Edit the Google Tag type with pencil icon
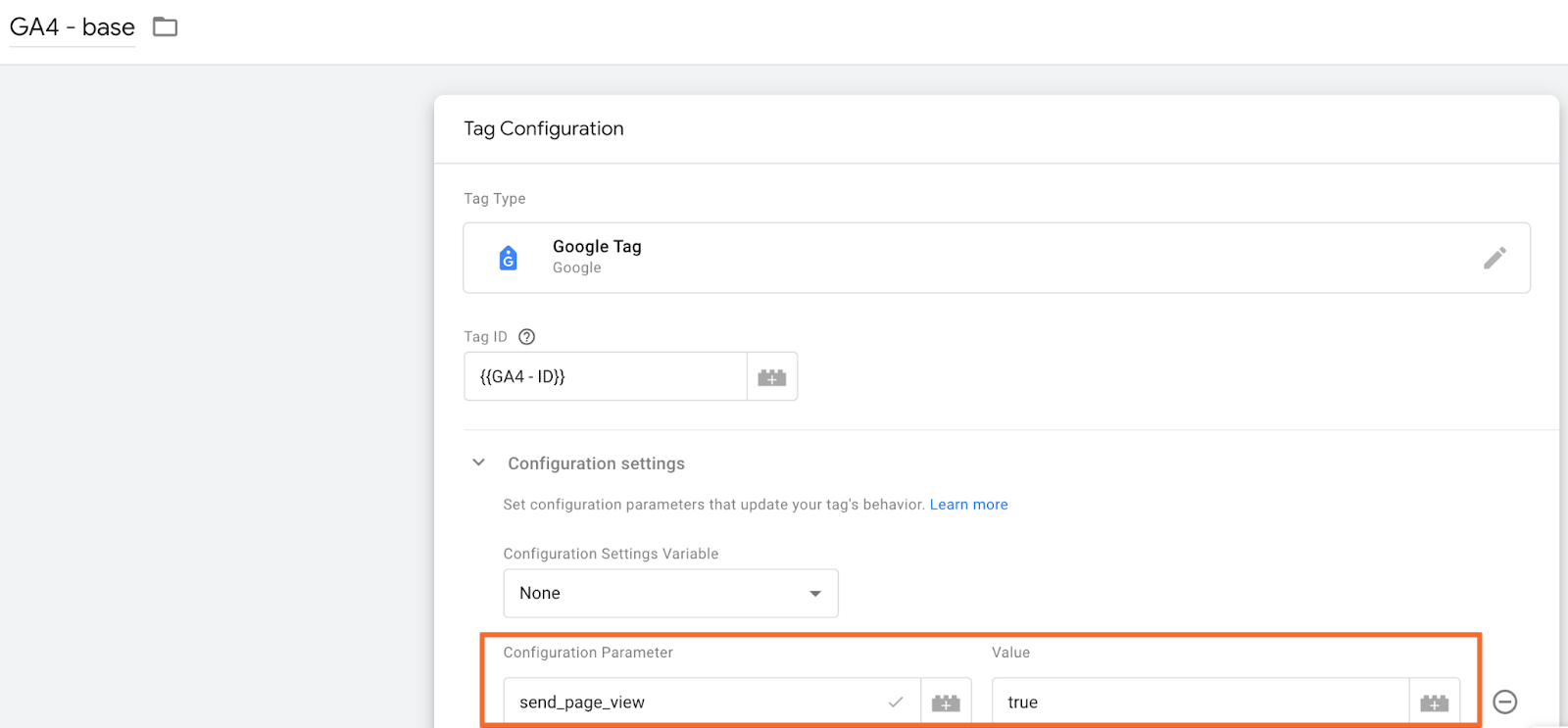 coord(1494,258)
